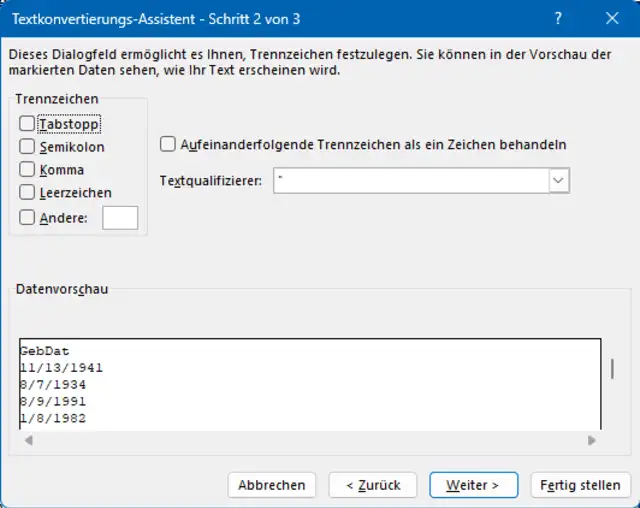The height and width of the screenshot is (508, 640).
Task: Click Fertig stellen to finish
Action: tap(580, 485)
